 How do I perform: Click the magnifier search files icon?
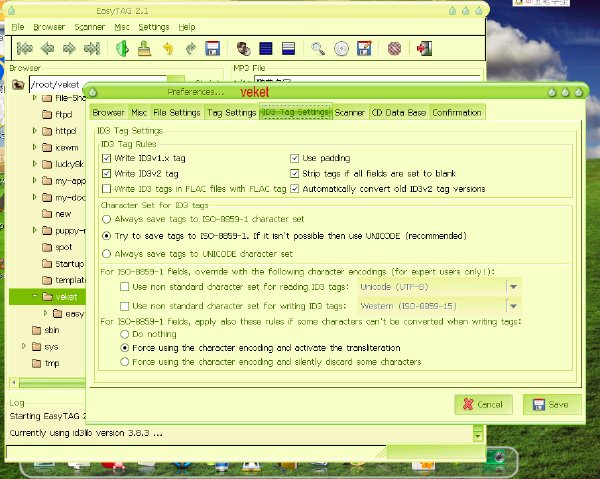318,49
